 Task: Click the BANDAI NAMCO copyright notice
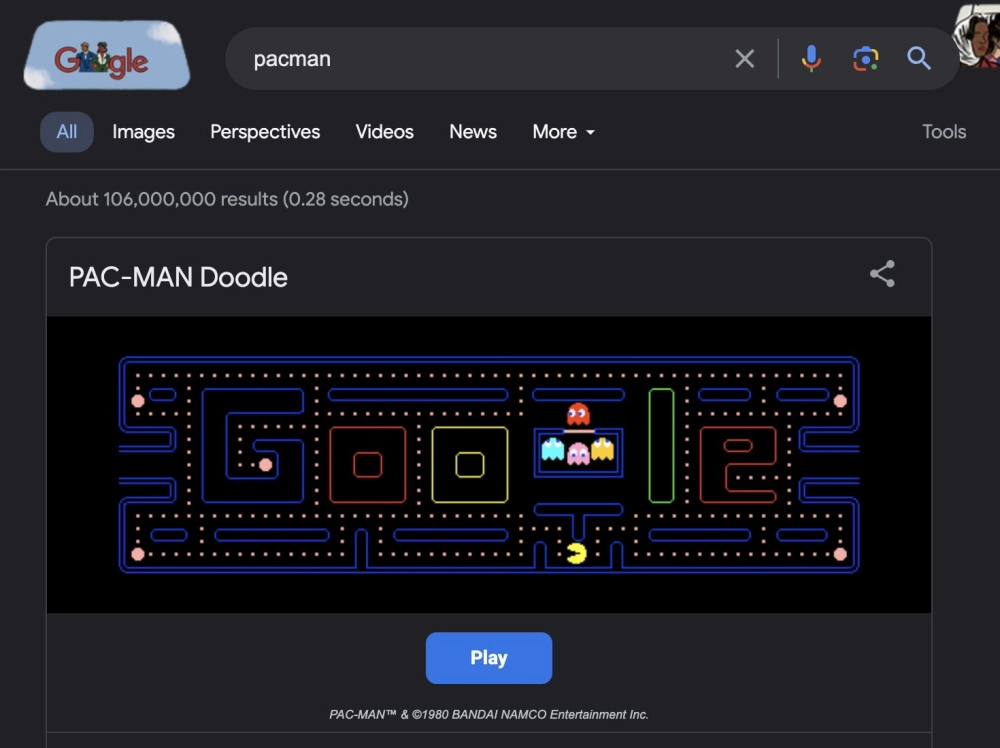coord(489,715)
